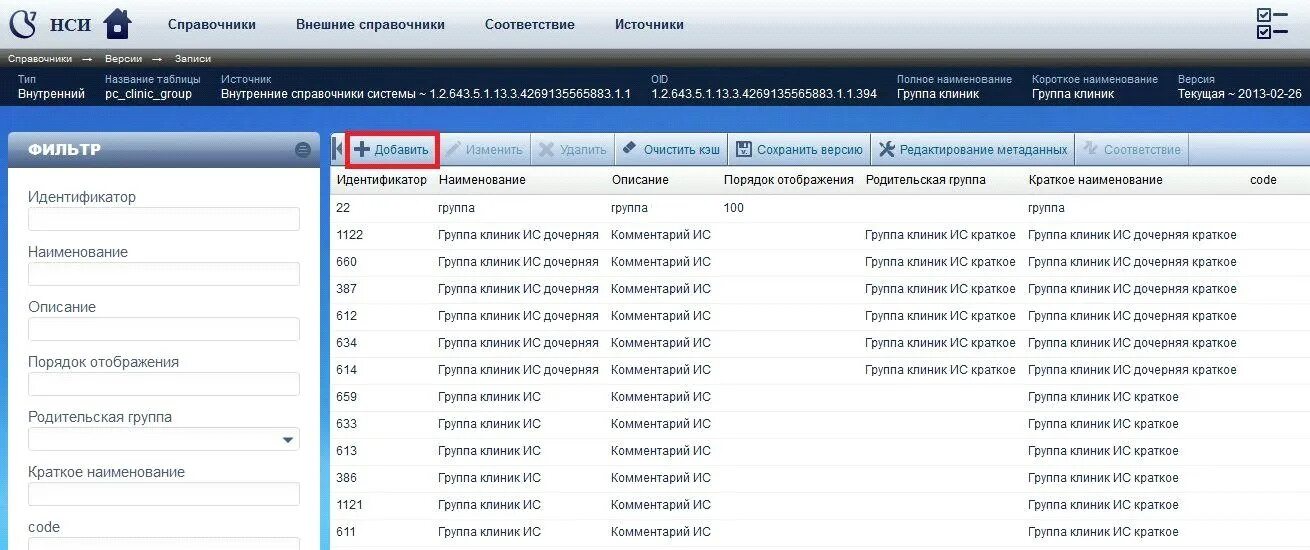Open the Родительская группа dropdown
This screenshot has height=550, width=1310.
164,439
